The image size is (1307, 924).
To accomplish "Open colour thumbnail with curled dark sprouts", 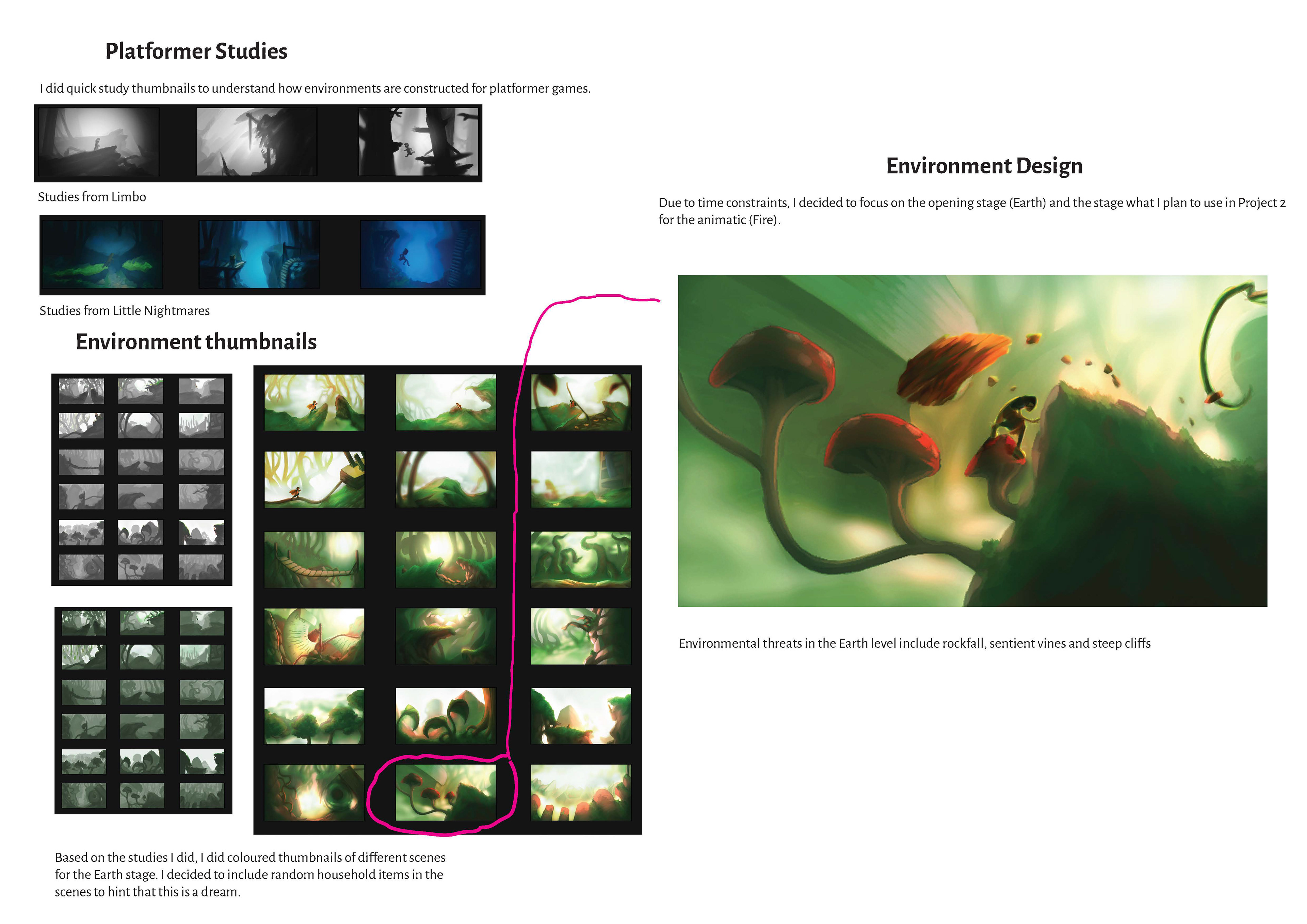I will [446, 716].
